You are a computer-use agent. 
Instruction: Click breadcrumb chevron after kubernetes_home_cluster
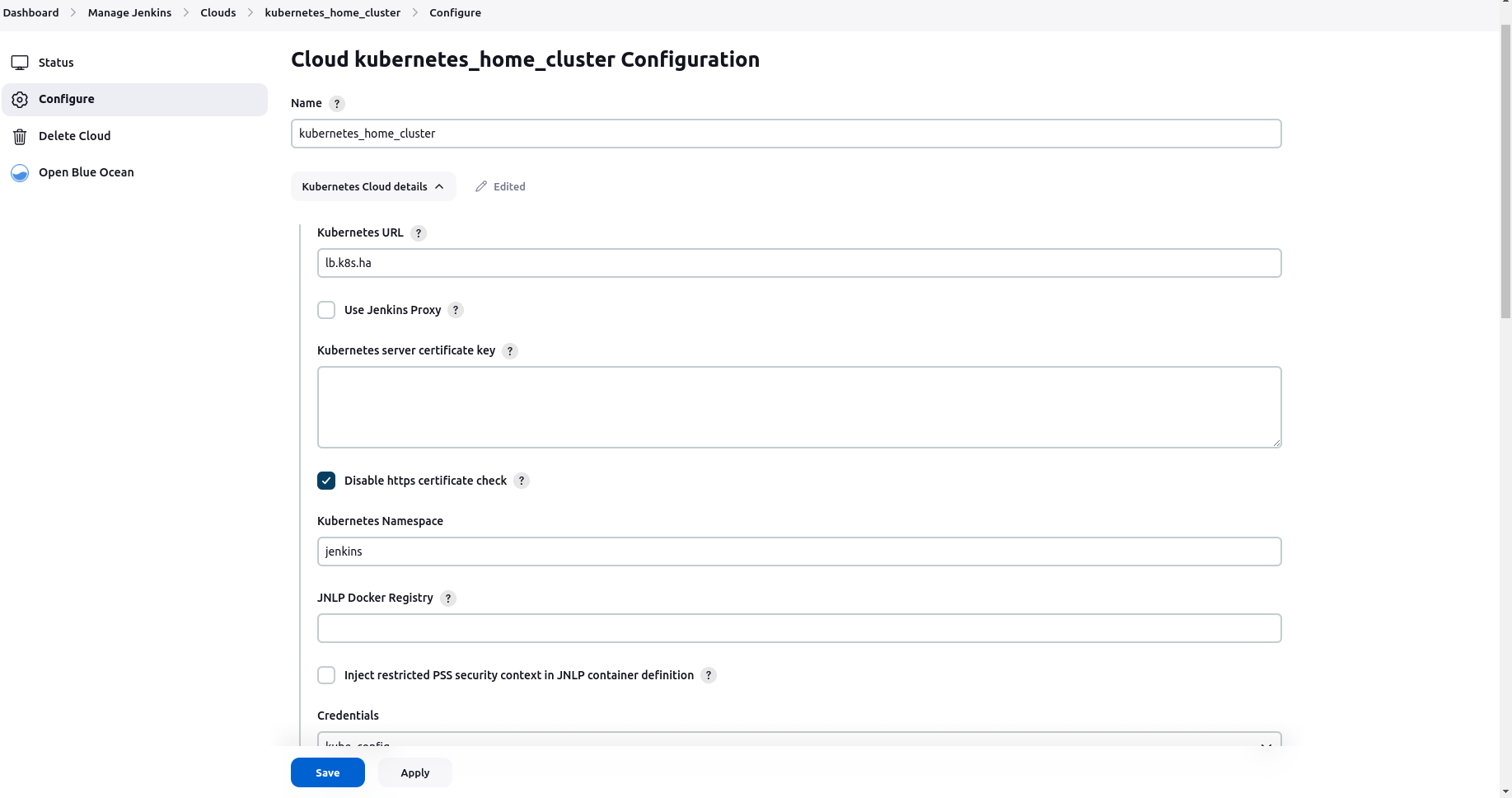click(x=415, y=12)
